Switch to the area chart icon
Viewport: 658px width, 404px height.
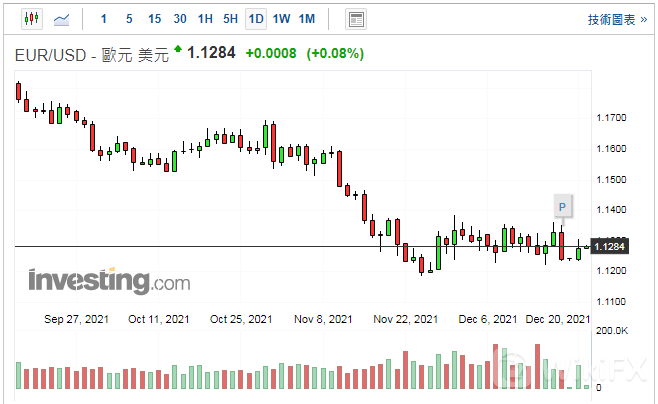pyautogui.click(x=62, y=19)
